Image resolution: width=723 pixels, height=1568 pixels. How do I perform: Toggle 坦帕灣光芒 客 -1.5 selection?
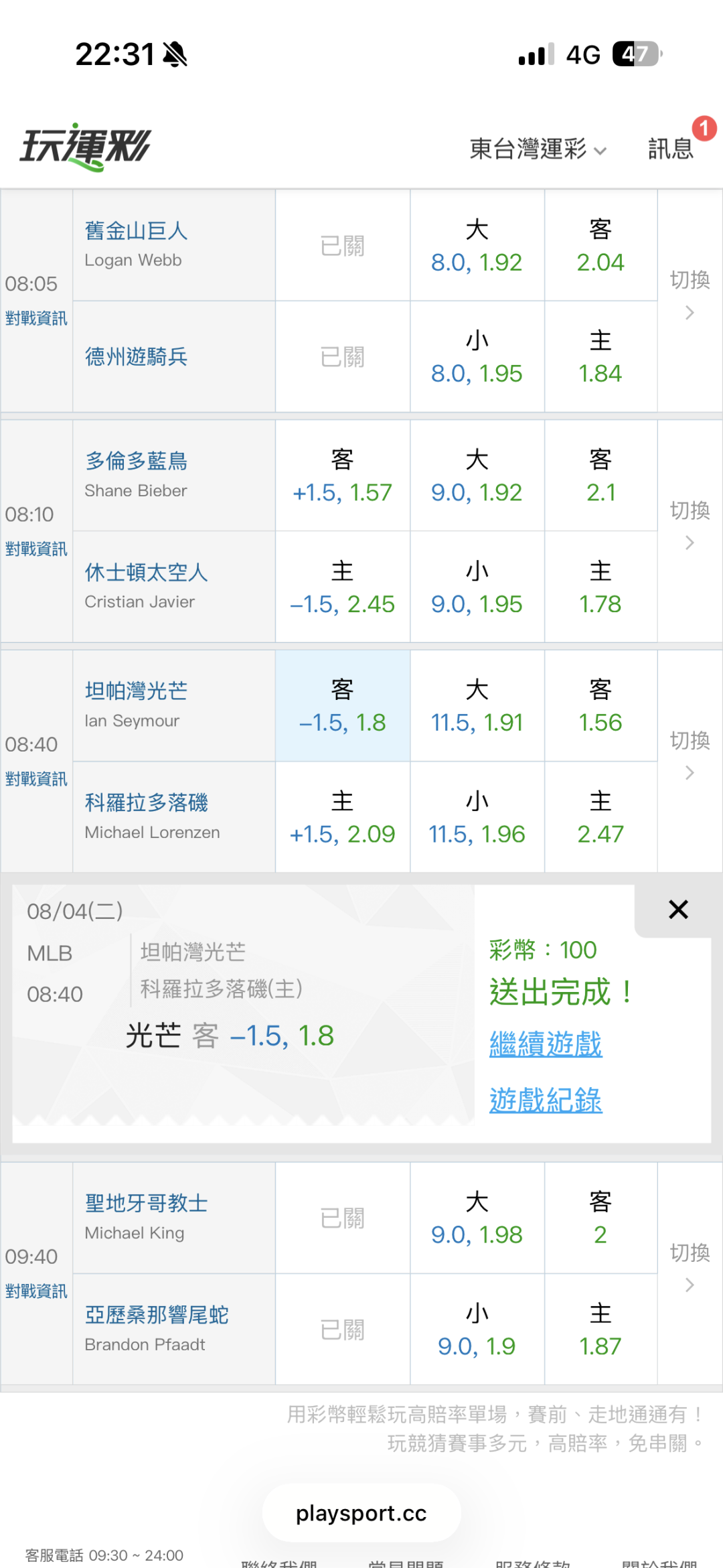pyautogui.click(x=343, y=706)
